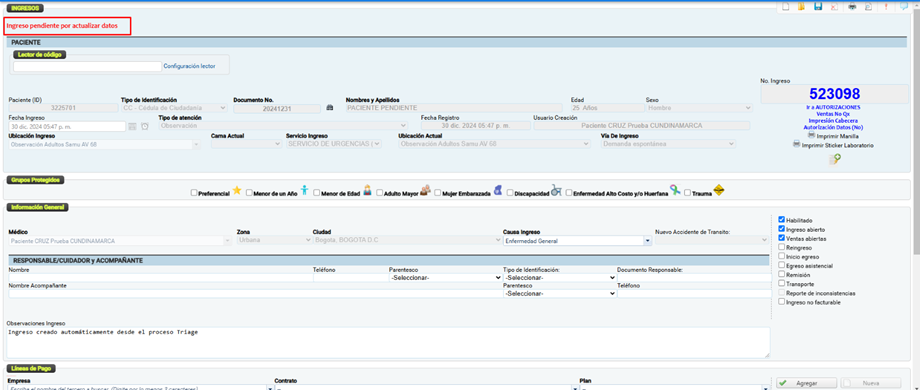The height and width of the screenshot is (390, 920).
Task: Check the Reingreso checkbox
Action: pyautogui.click(x=782, y=247)
